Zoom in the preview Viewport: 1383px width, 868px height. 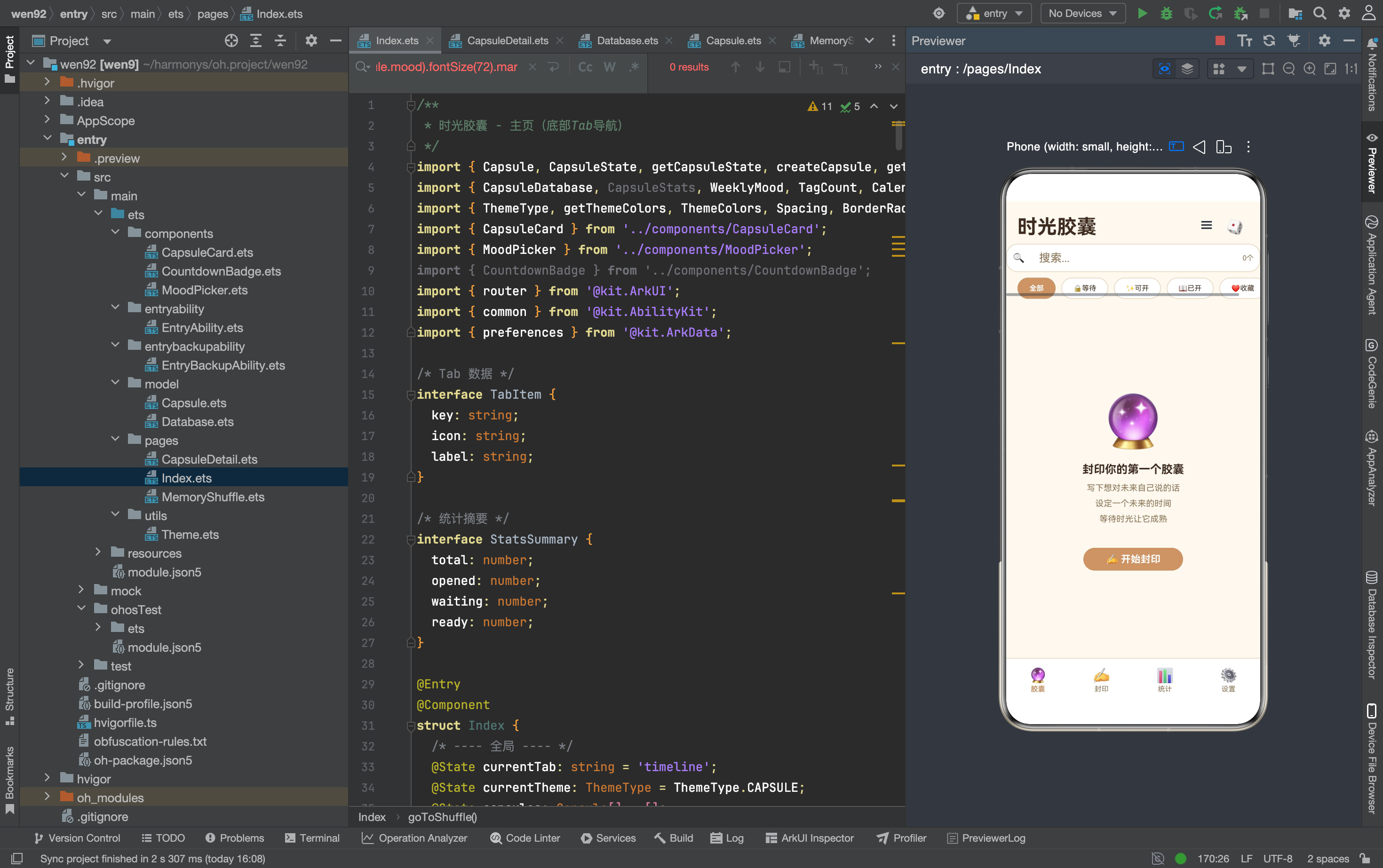coord(1310,69)
